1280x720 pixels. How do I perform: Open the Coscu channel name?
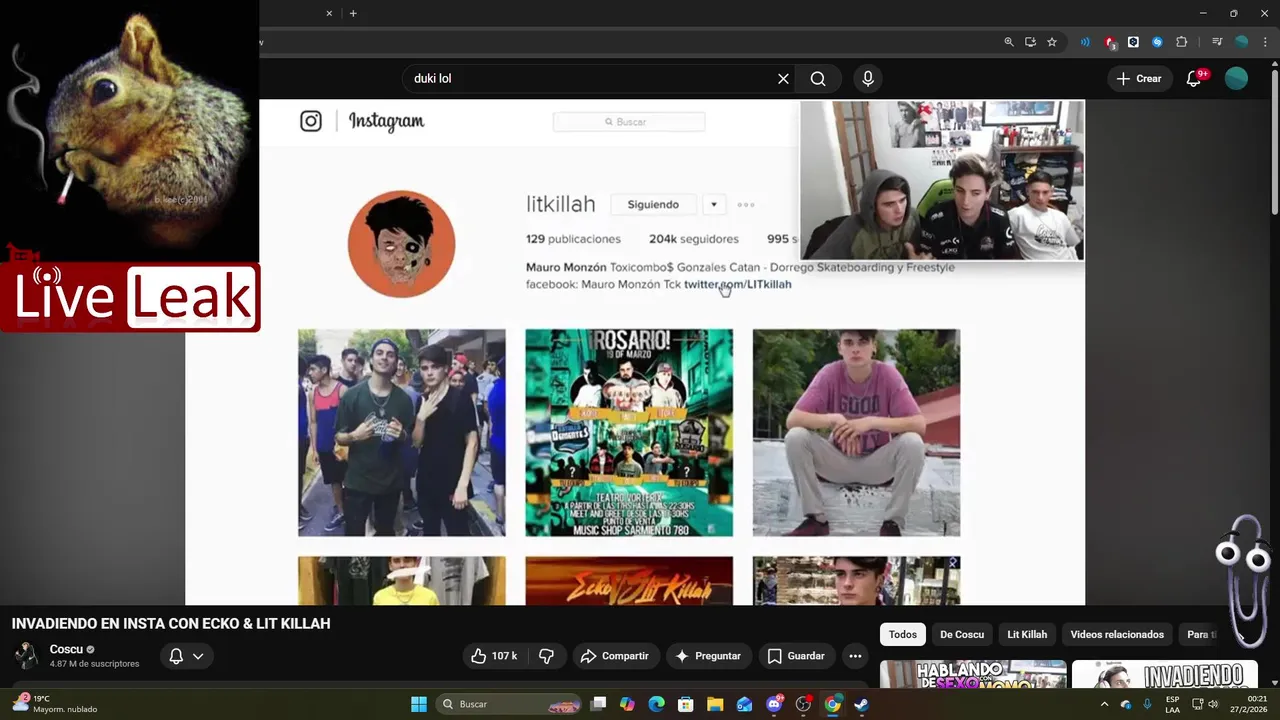point(66,650)
